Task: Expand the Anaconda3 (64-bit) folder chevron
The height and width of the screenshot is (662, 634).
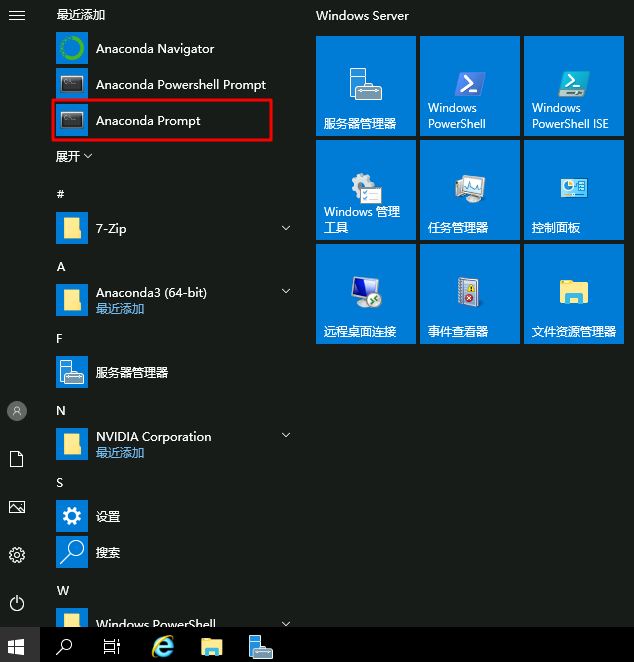Action: click(x=286, y=291)
